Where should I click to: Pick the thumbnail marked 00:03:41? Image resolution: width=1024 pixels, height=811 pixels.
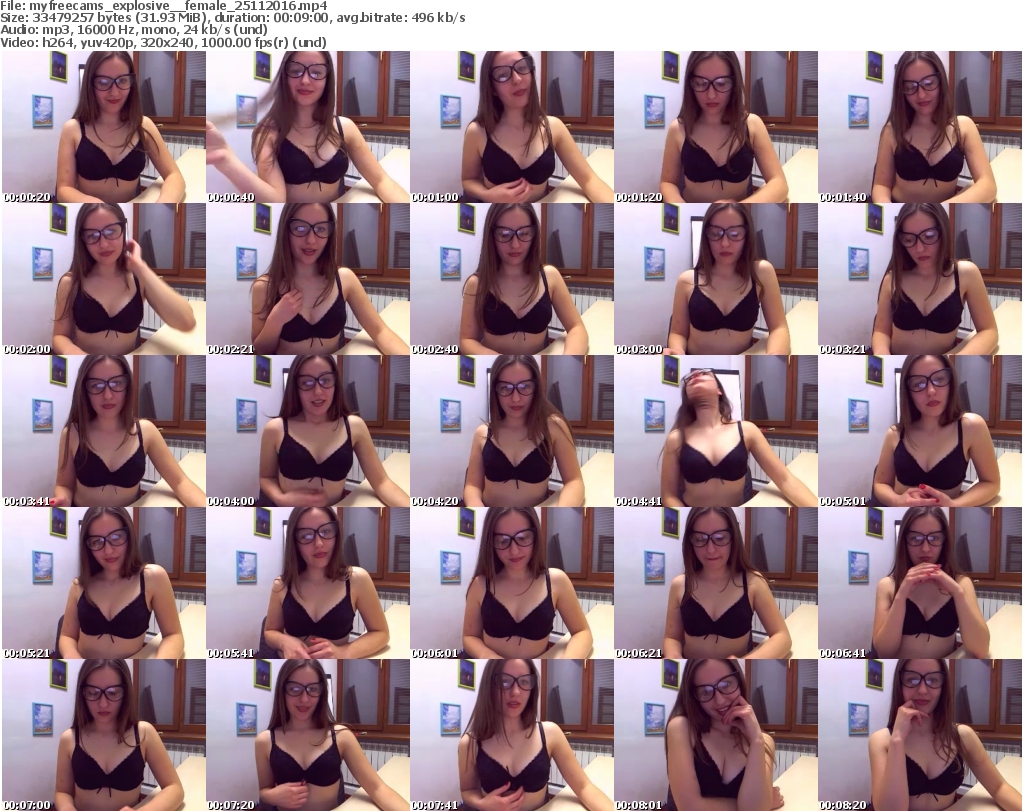pyautogui.click(x=104, y=431)
